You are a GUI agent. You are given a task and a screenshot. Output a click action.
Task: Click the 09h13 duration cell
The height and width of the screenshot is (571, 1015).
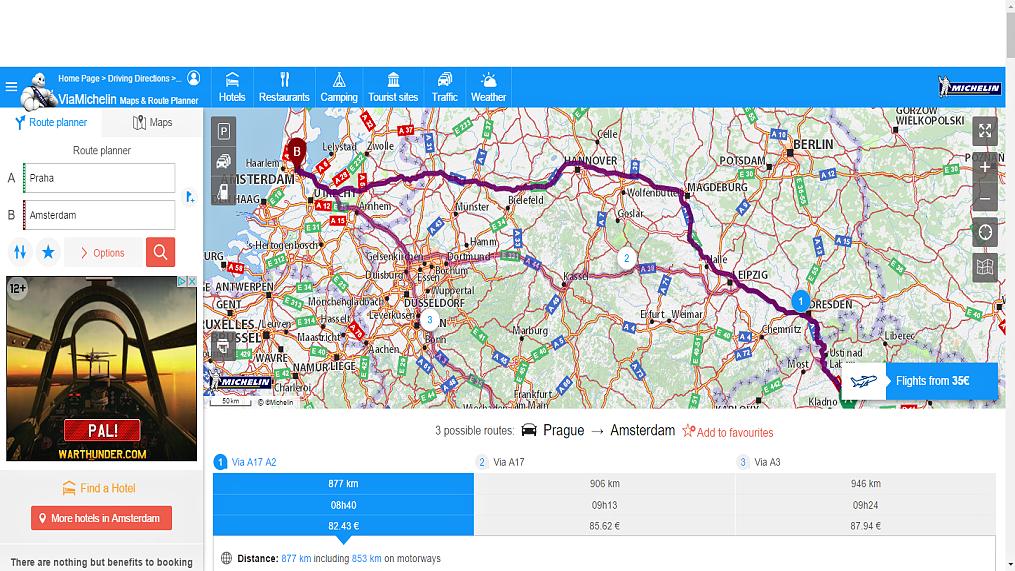(604, 505)
